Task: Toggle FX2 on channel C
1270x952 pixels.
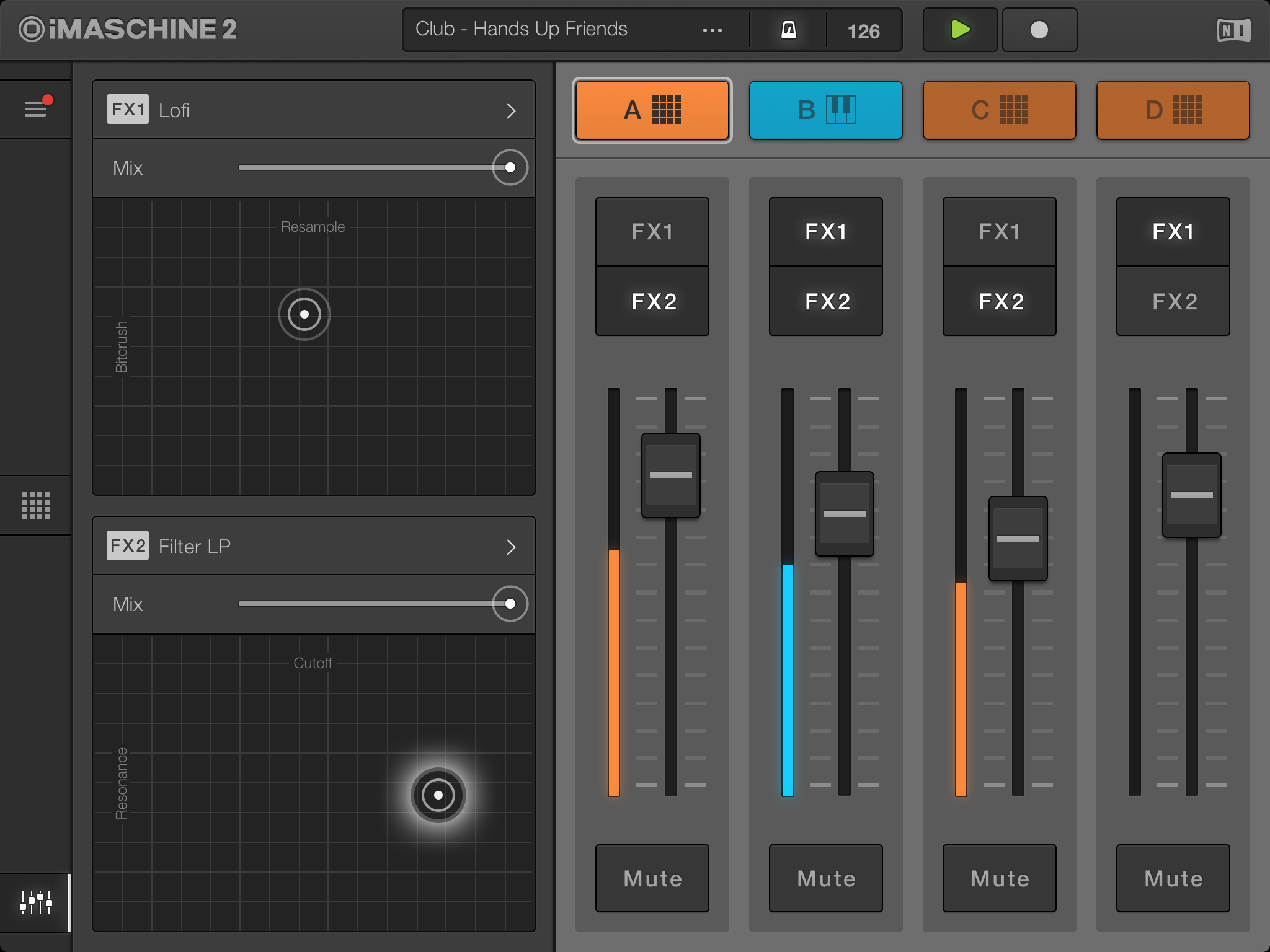Action: click(x=1000, y=301)
